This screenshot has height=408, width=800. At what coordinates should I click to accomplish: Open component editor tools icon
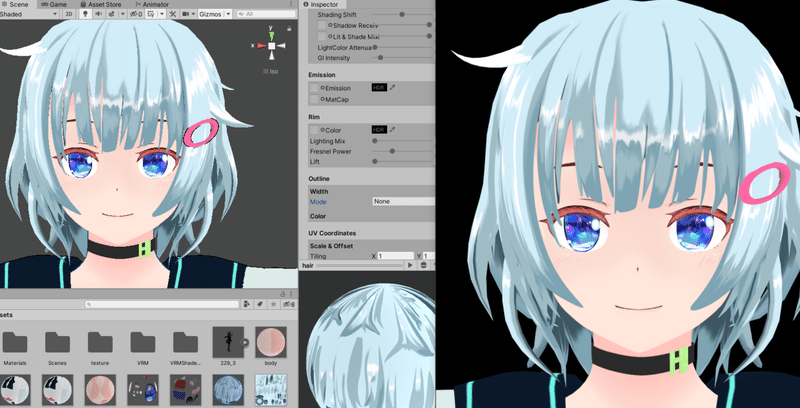pyautogui.click(x=173, y=14)
